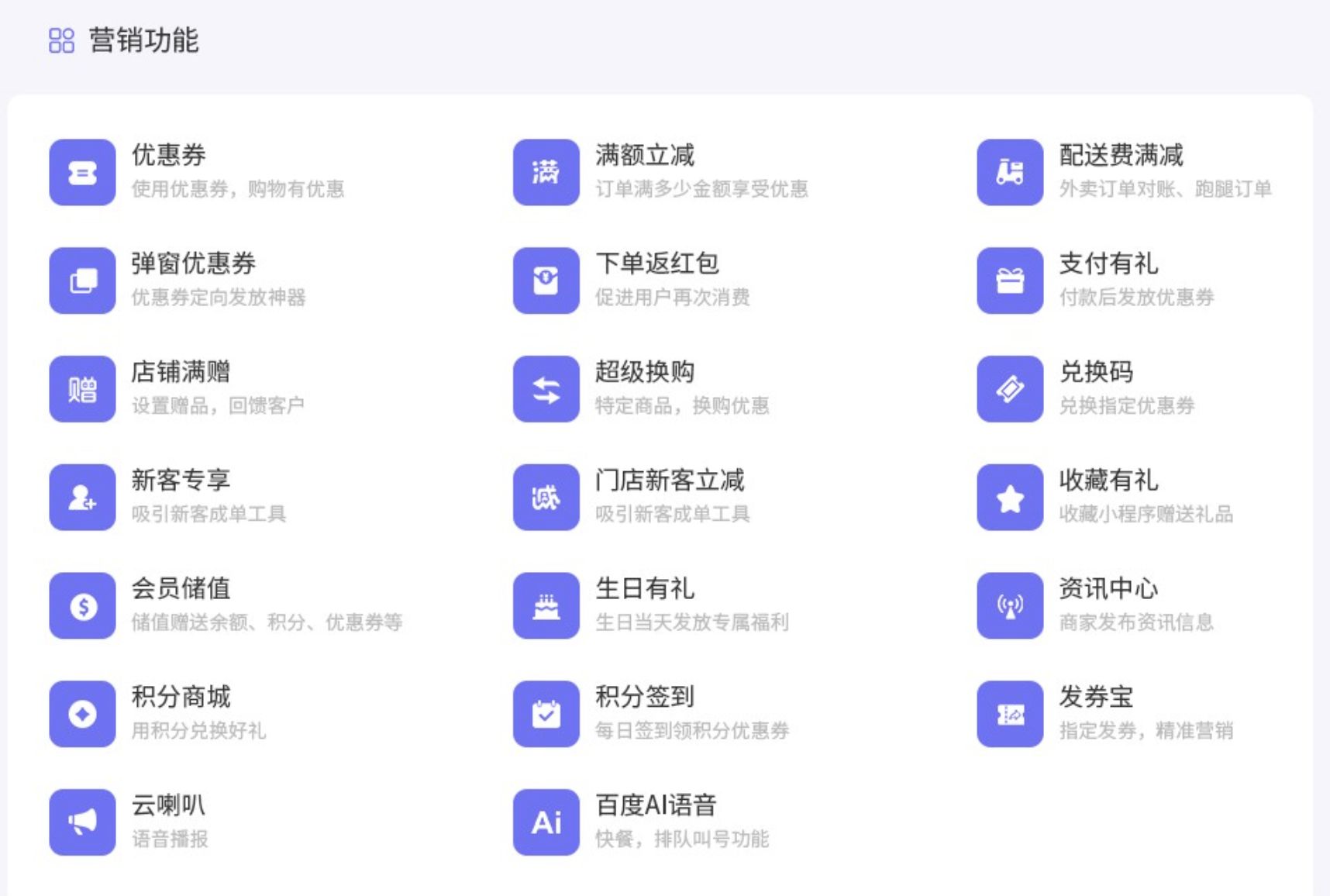Open the 弹窗优惠券 popup icon
Image resolution: width=1330 pixels, height=896 pixels.
(82, 281)
